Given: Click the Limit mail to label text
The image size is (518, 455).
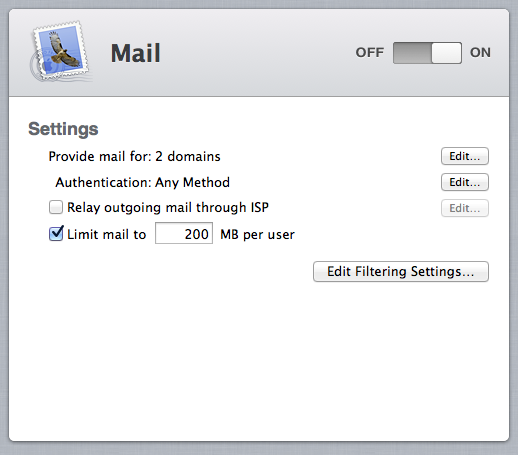Looking at the screenshot, I should tap(107, 234).
